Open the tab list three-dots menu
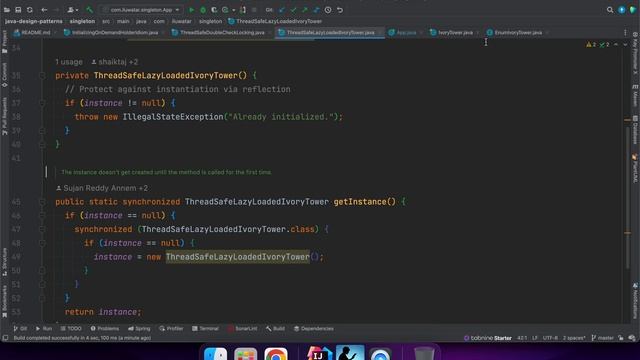The height and width of the screenshot is (360, 640). [x=625, y=33]
